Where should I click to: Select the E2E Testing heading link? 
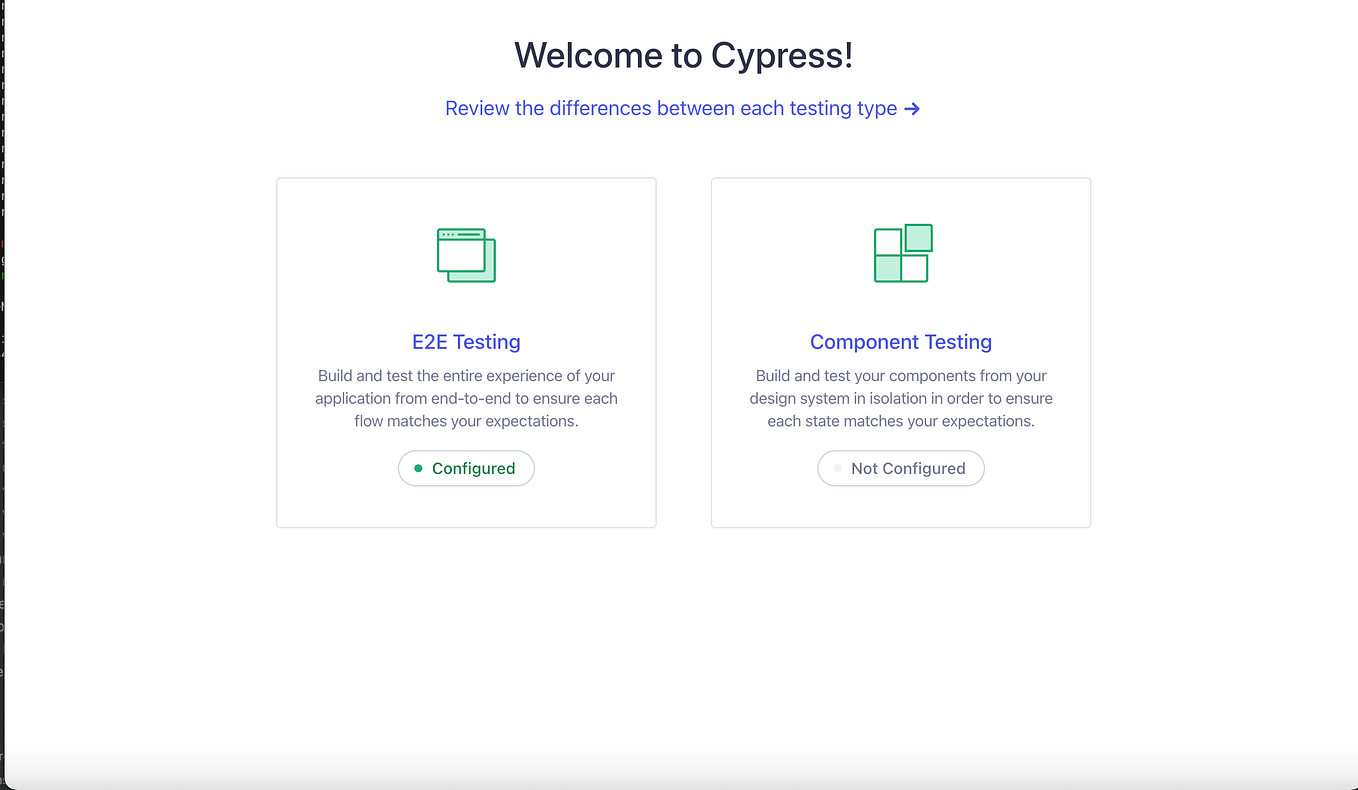tap(466, 342)
